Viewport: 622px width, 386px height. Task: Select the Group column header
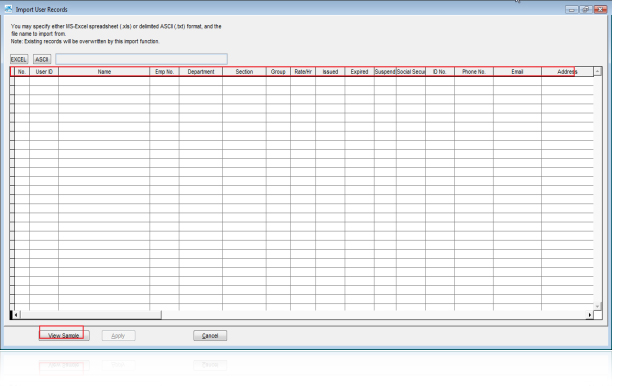pyautogui.click(x=278, y=72)
